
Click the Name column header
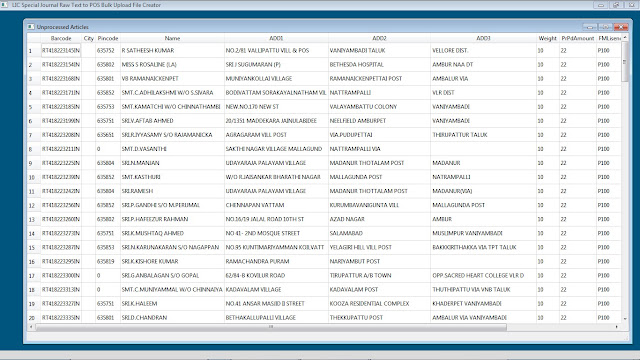click(172, 38)
